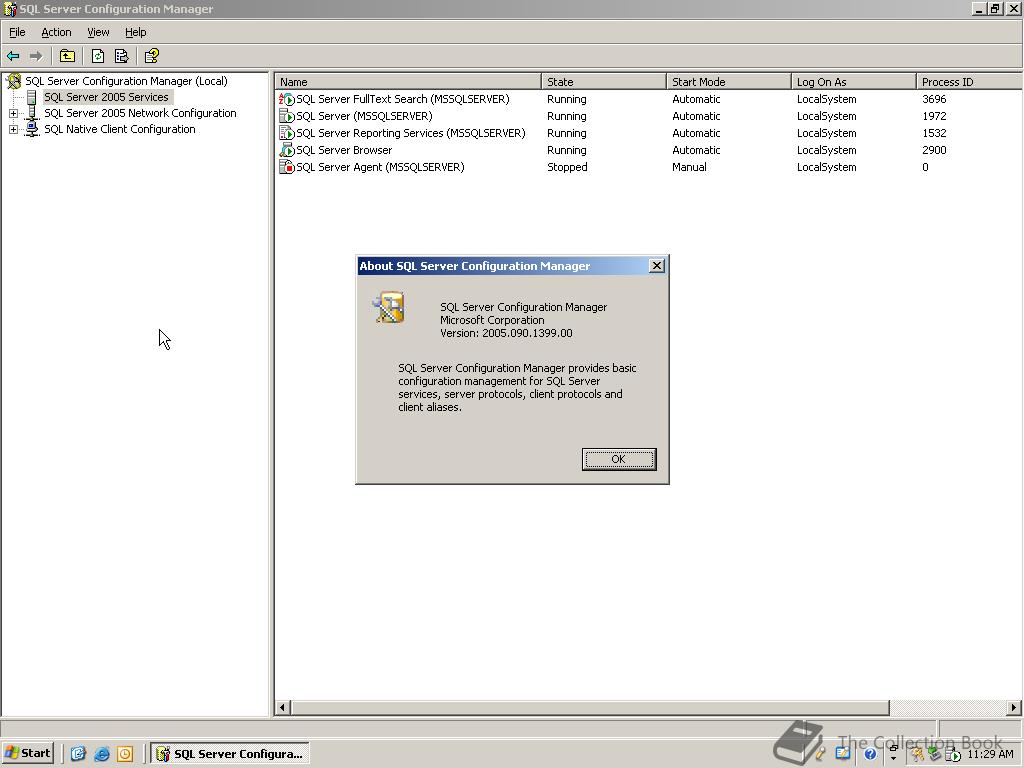Sort by the Process ID column header
1024x768 pixels.
969,82
